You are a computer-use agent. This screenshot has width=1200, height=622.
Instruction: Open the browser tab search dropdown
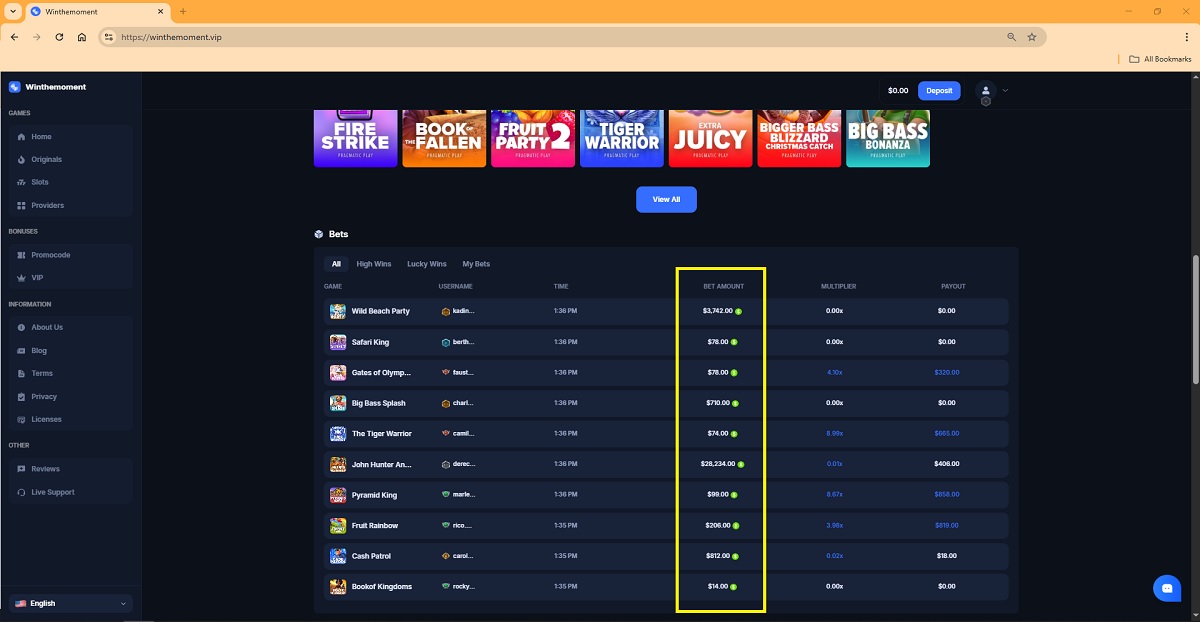click(12, 11)
